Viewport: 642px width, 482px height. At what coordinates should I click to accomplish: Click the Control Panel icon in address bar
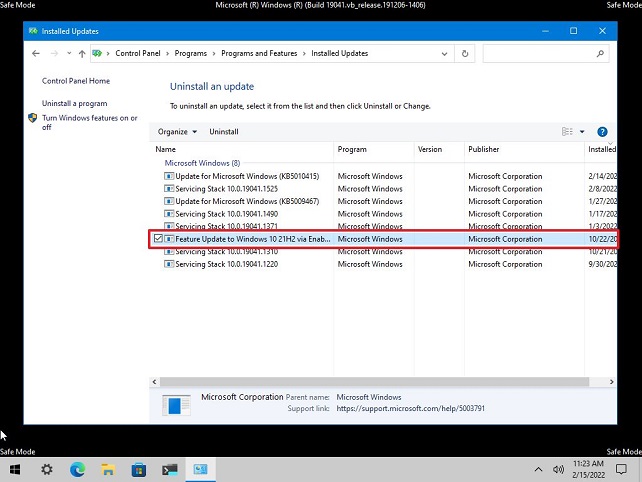(x=97, y=53)
